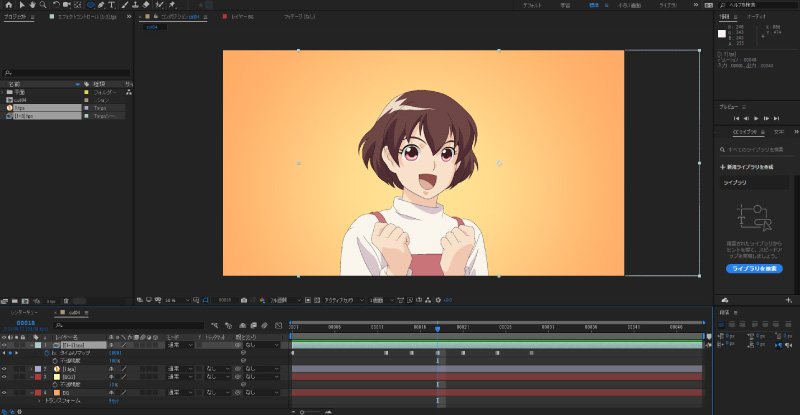The width and height of the screenshot is (800, 415).
Task: Open the viewer magnification dropdown
Action: click(x=177, y=300)
